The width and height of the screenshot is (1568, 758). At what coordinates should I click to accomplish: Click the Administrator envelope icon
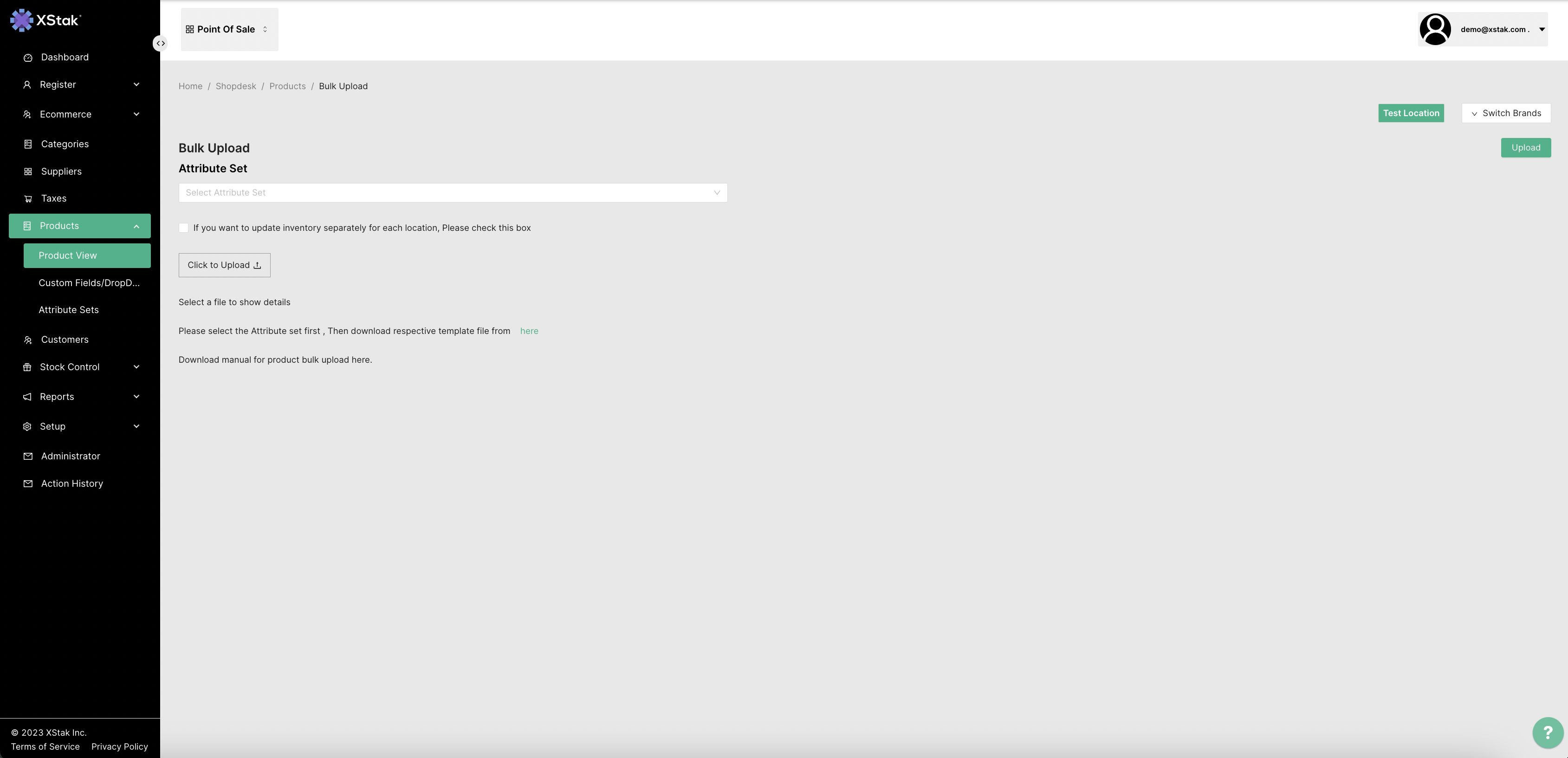tap(28, 457)
